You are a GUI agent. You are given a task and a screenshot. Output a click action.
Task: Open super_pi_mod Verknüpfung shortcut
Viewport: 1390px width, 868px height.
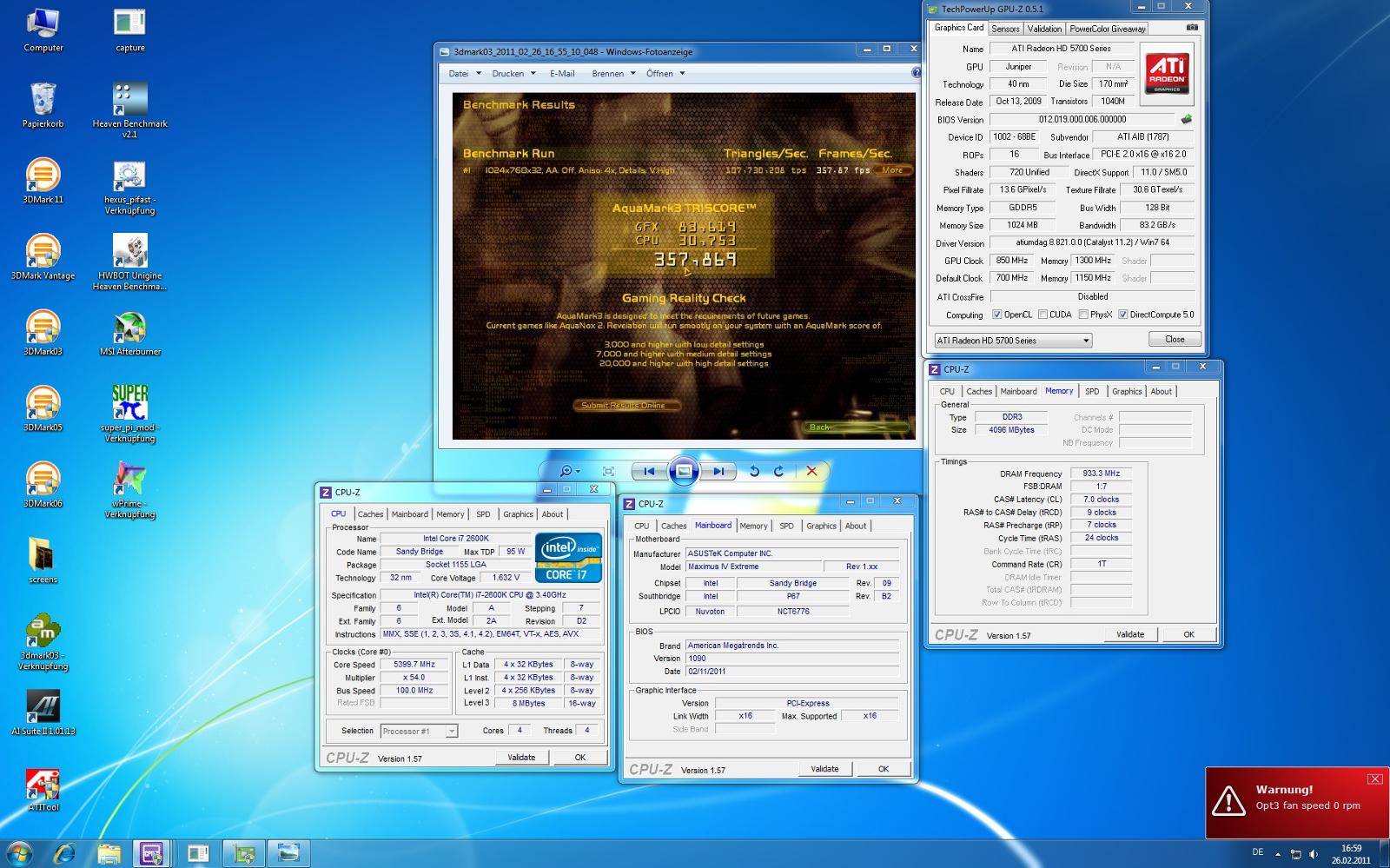(x=129, y=414)
